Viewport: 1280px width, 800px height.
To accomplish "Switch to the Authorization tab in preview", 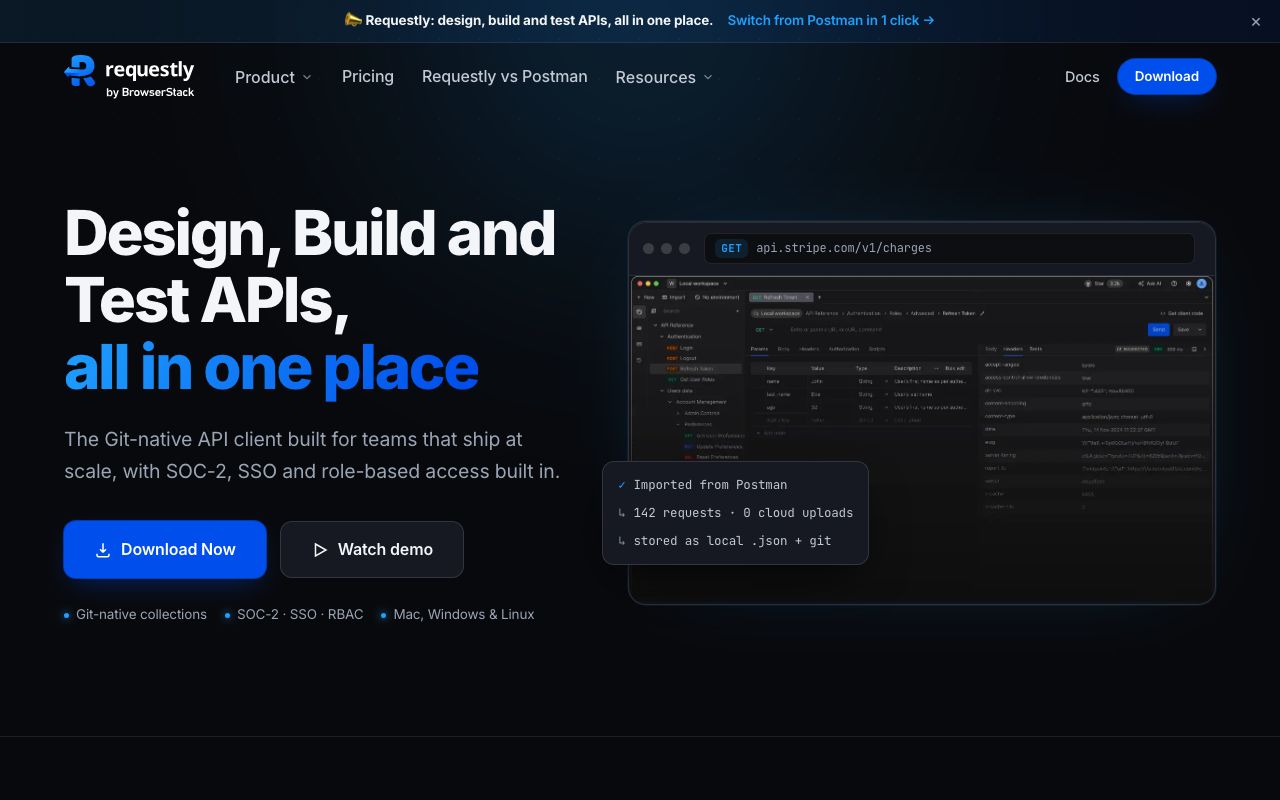I will pos(844,349).
